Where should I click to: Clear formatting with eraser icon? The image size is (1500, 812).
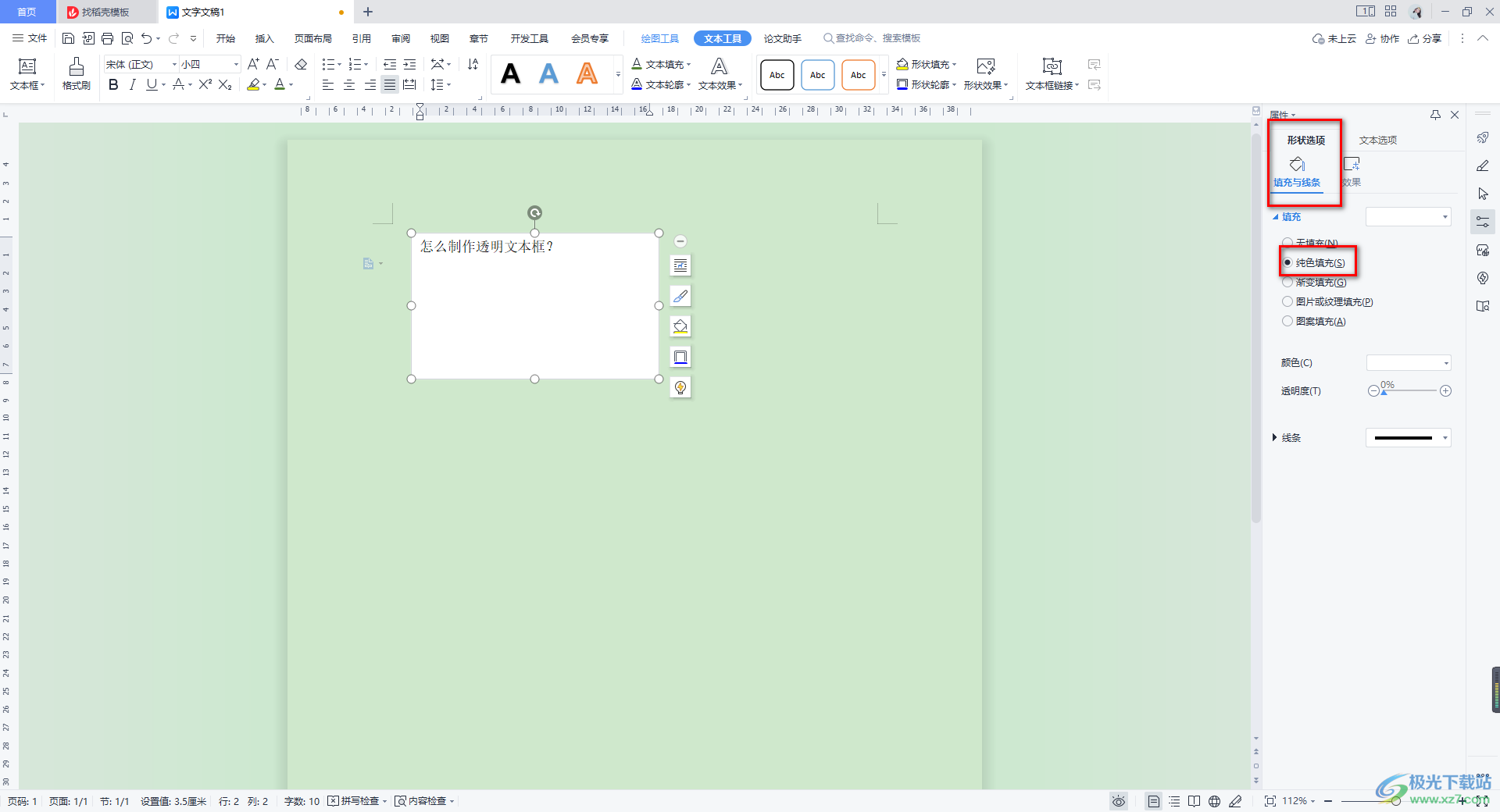(x=301, y=64)
